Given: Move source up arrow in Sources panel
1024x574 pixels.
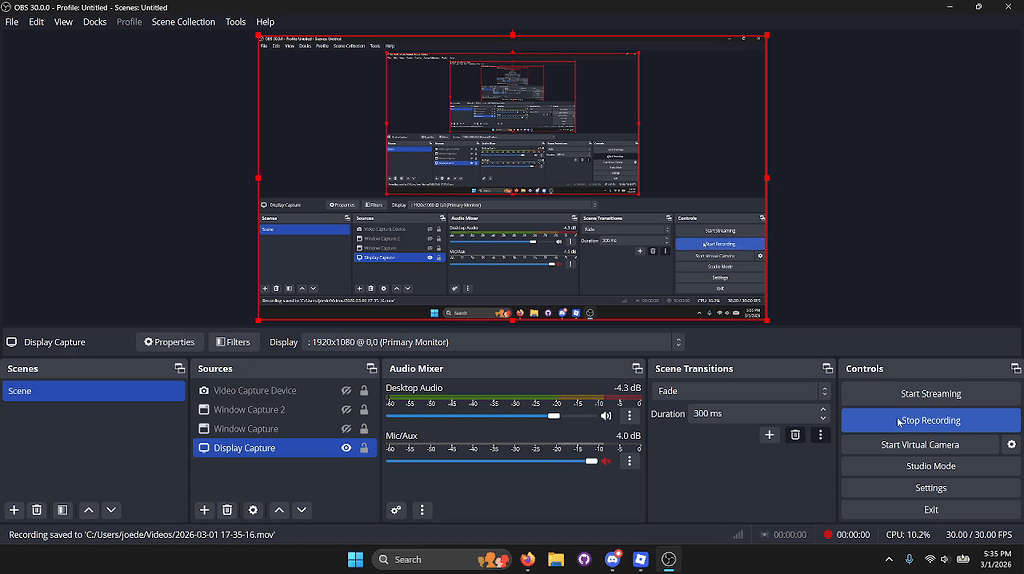Looking at the screenshot, I should [x=280, y=510].
